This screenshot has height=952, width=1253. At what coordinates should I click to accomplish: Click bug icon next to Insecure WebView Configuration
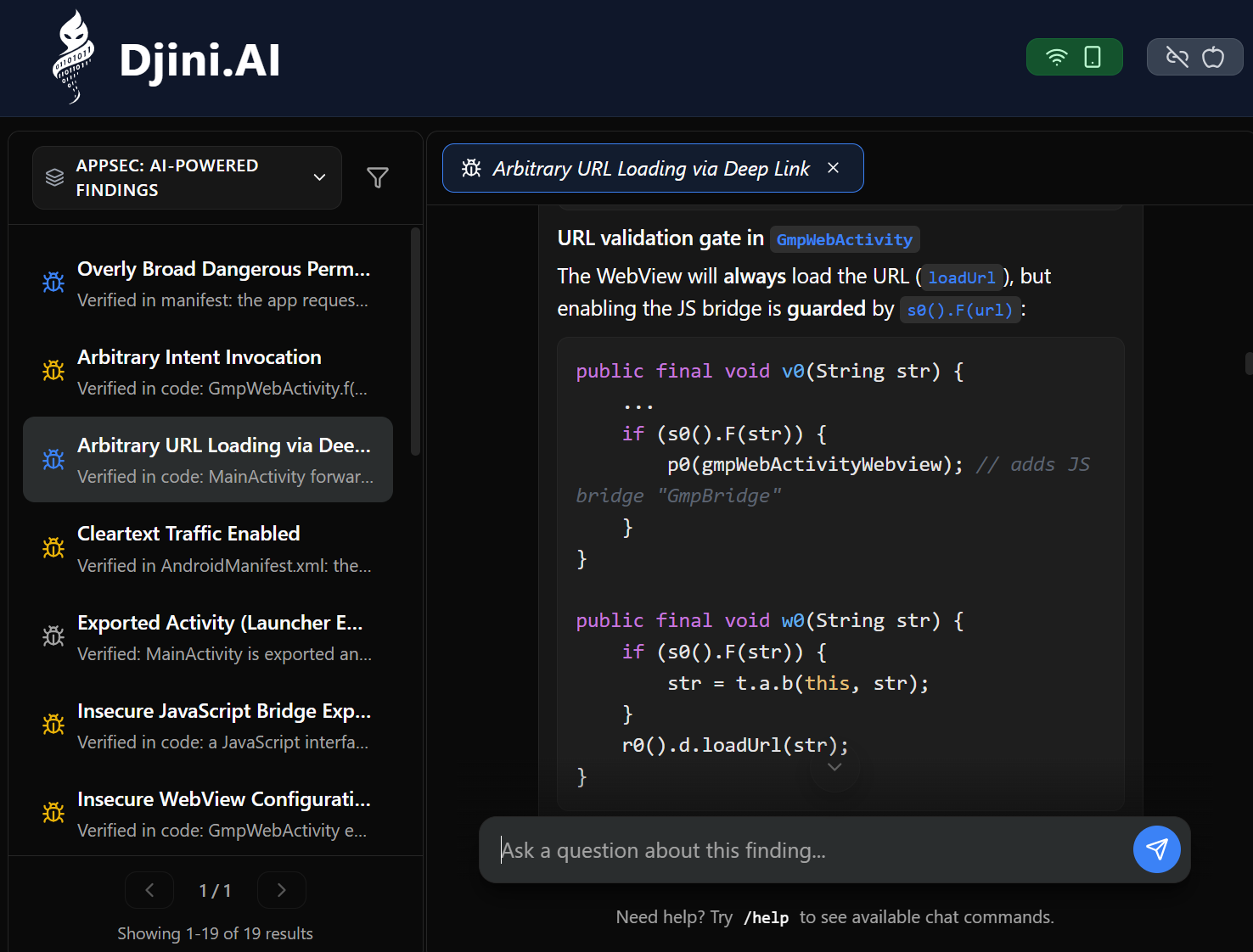53,813
